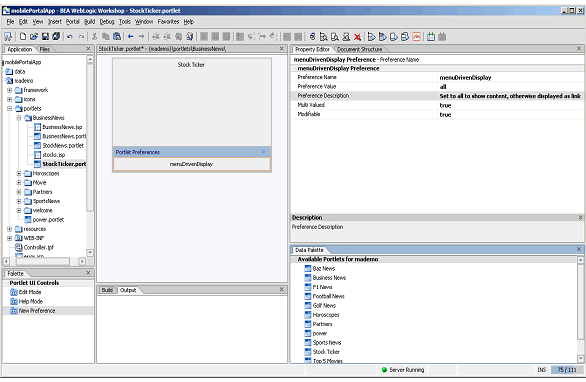The image size is (586, 382).
Task: Expand the SportsNews folder node
Action: (x=19, y=201)
